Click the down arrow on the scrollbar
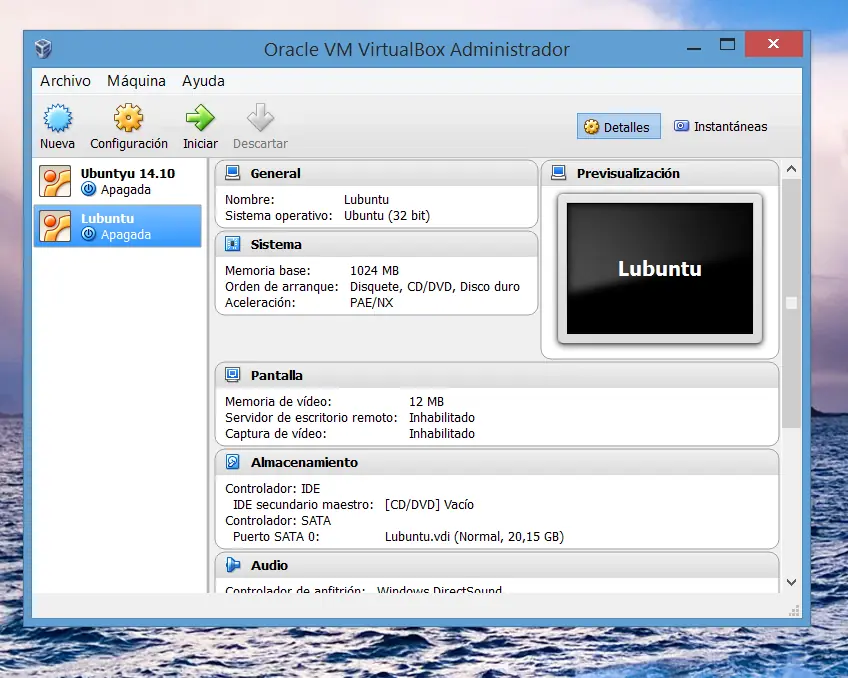This screenshot has height=678, width=848. click(x=791, y=581)
